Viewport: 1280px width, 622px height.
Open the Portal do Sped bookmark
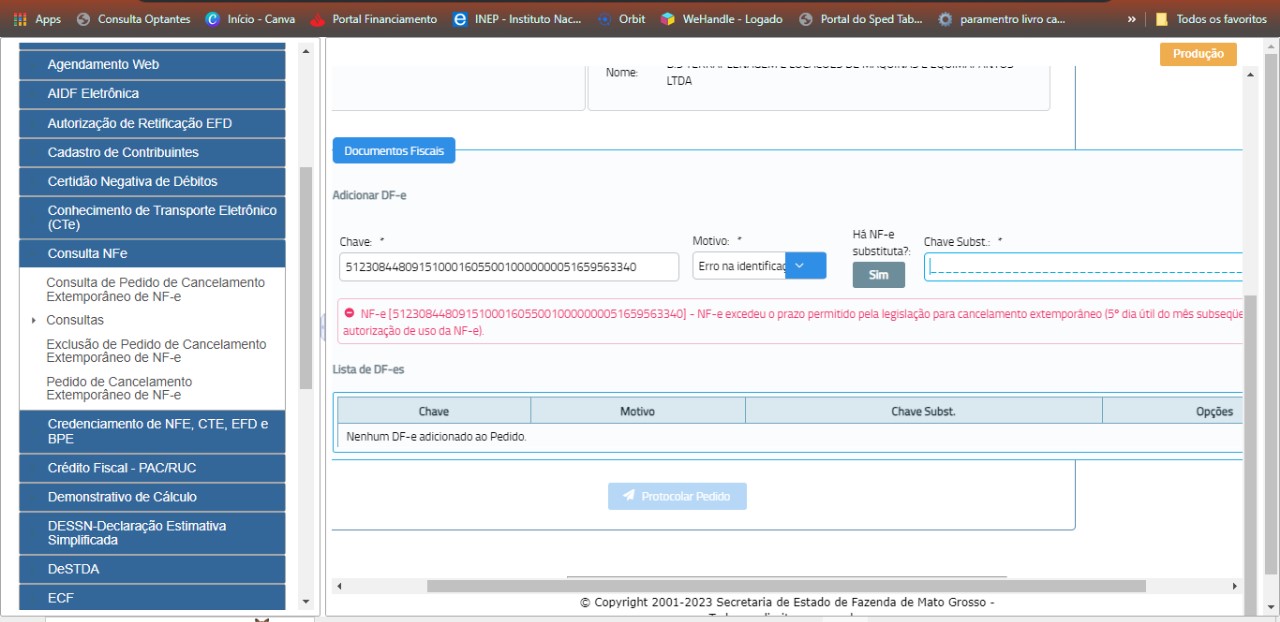tap(860, 19)
